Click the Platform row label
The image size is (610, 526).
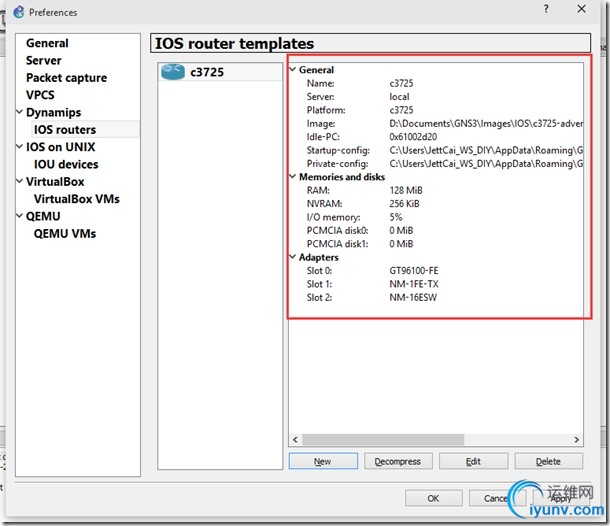click(x=326, y=110)
